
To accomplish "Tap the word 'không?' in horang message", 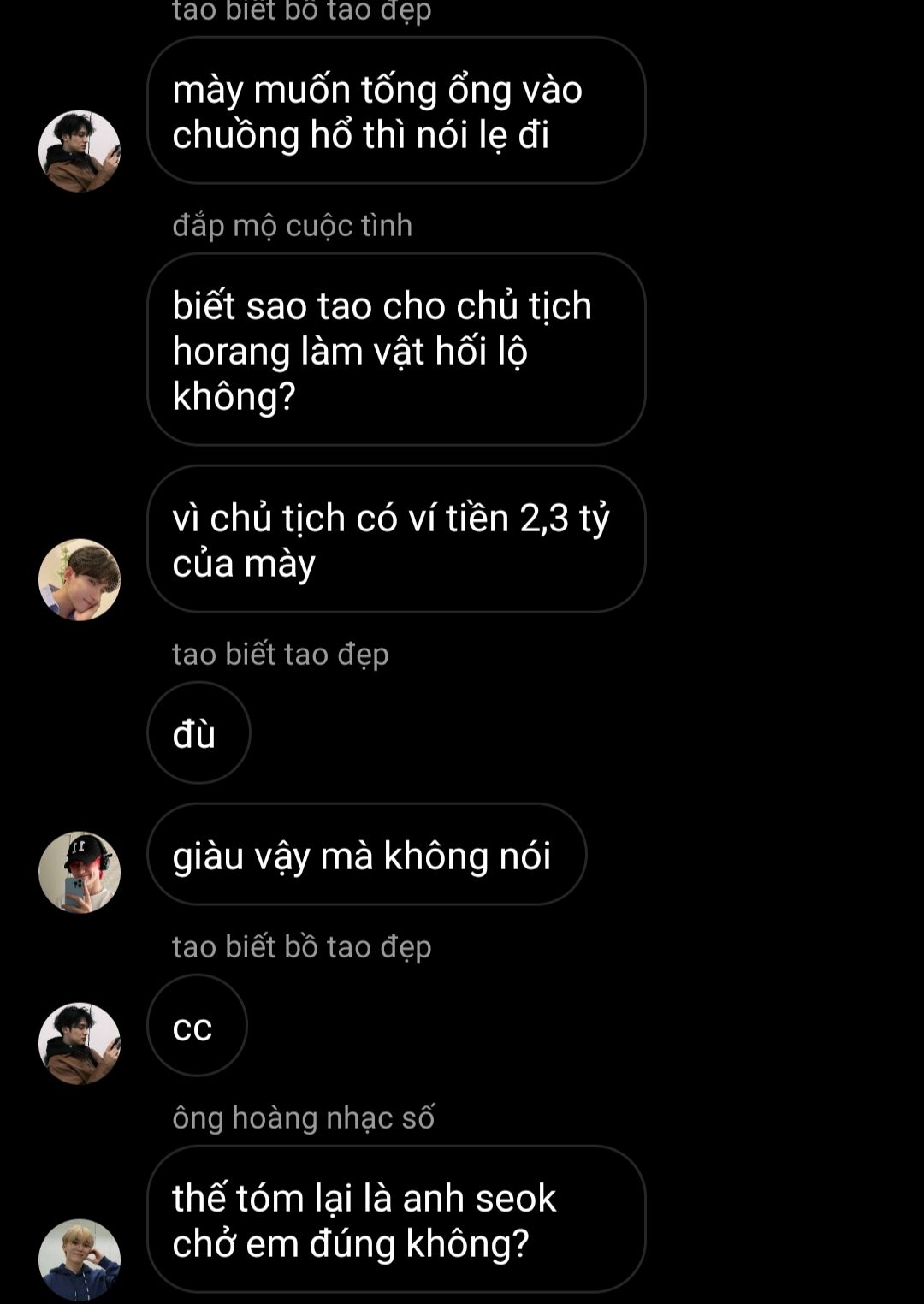I will point(234,398).
